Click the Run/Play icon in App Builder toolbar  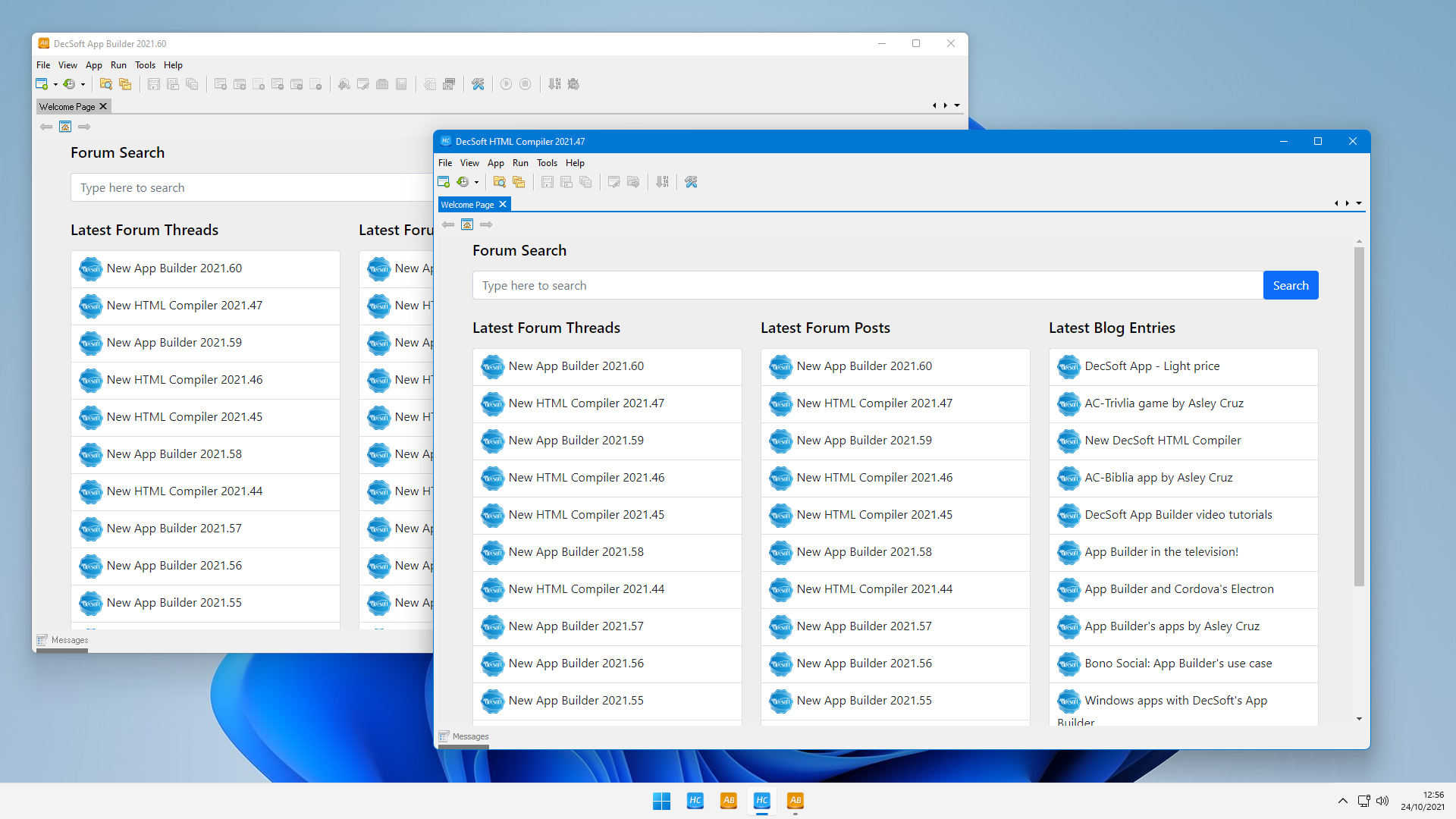point(507,84)
